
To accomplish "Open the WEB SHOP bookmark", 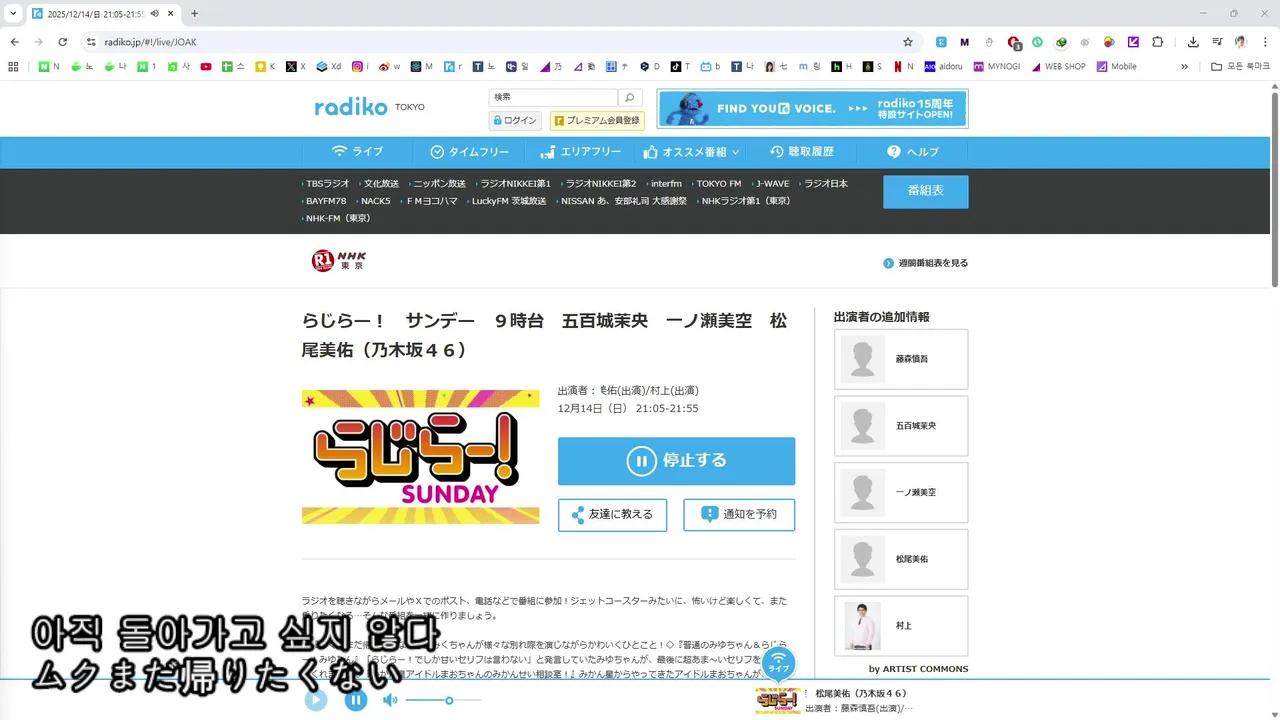I will (1057, 67).
